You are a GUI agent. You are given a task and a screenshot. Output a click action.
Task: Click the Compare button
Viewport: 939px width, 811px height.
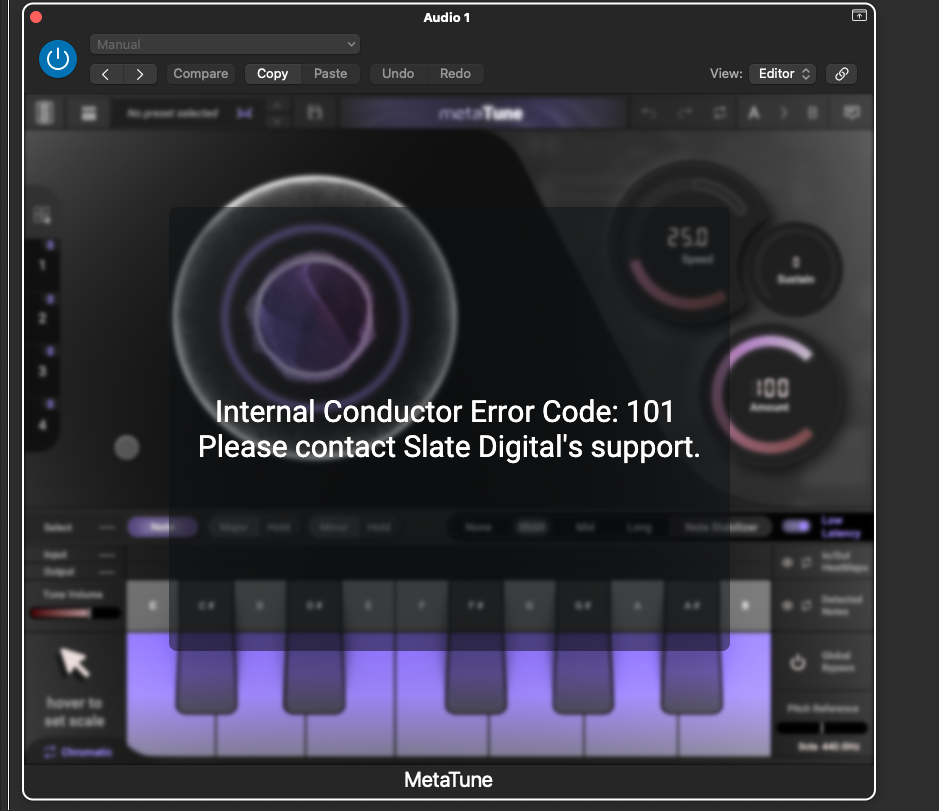pyautogui.click(x=201, y=74)
